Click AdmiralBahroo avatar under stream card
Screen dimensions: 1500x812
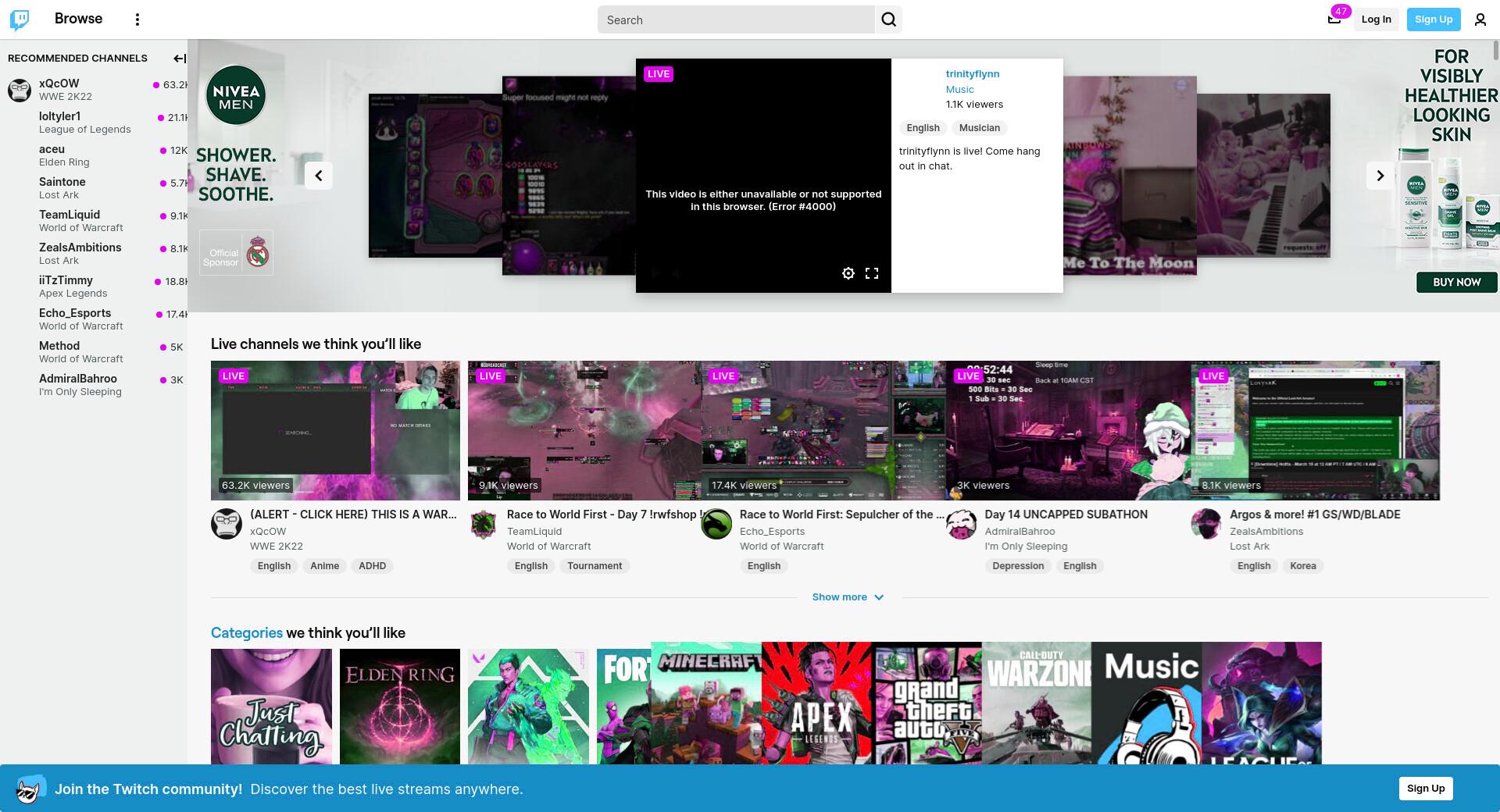(x=961, y=524)
